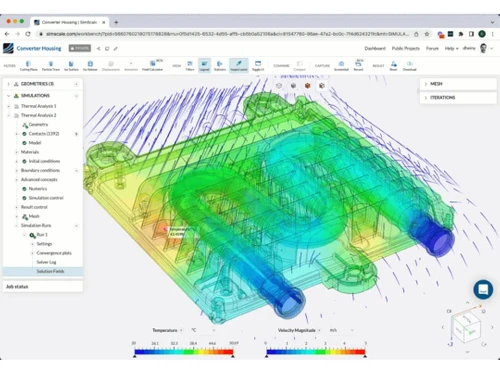Click the SimScale logo
Screen dimensions: 500x375
8,48
